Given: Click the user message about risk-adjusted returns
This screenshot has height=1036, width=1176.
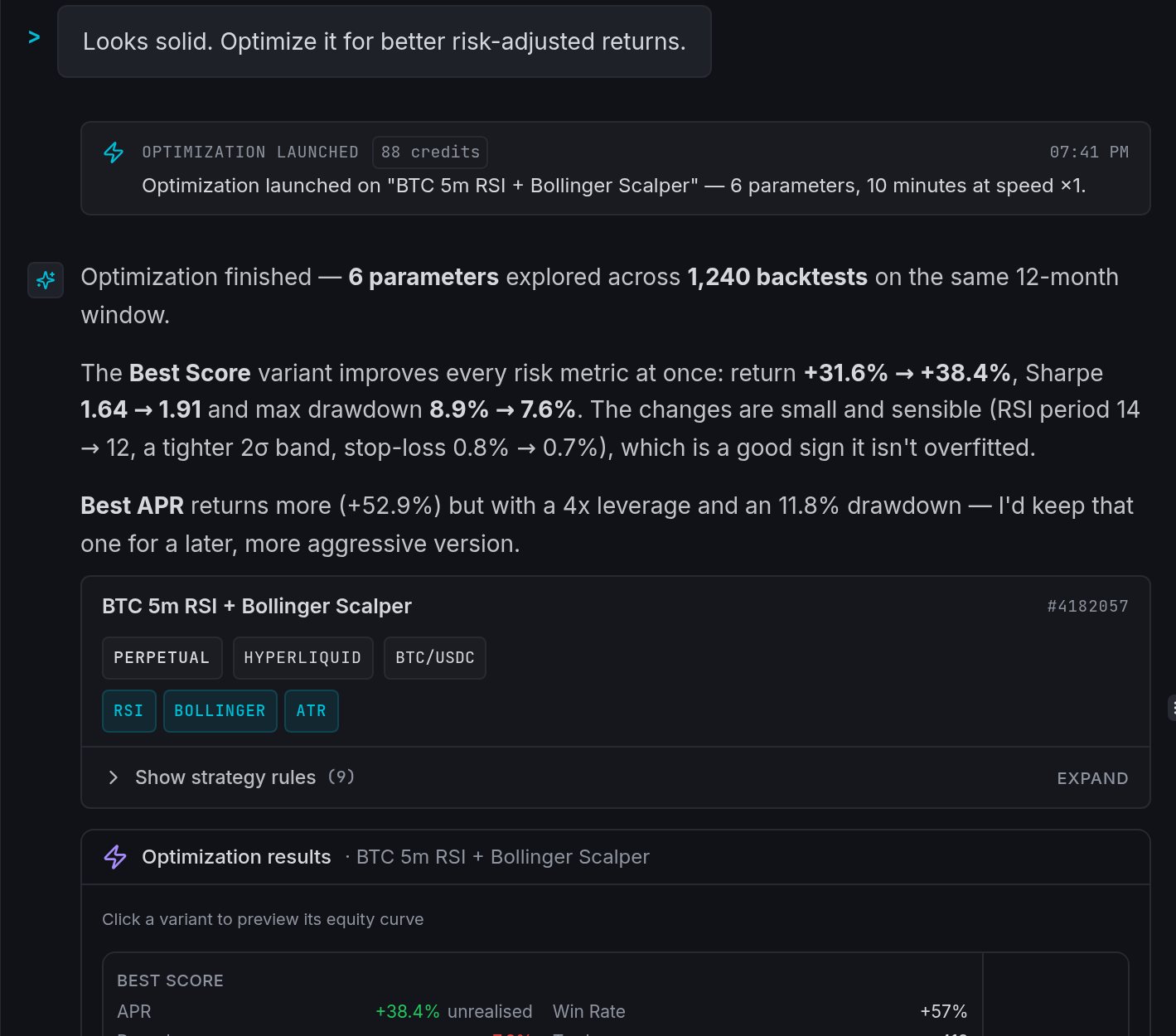Looking at the screenshot, I should click(385, 41).
